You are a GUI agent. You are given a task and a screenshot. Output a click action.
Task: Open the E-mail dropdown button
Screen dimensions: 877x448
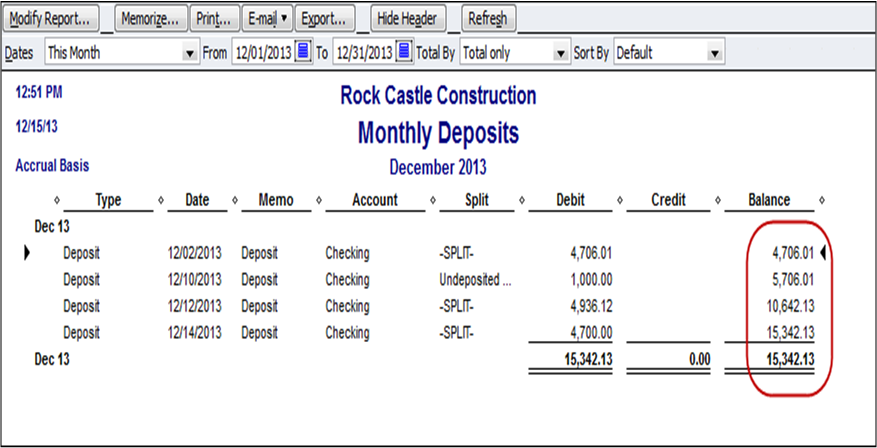267,19
